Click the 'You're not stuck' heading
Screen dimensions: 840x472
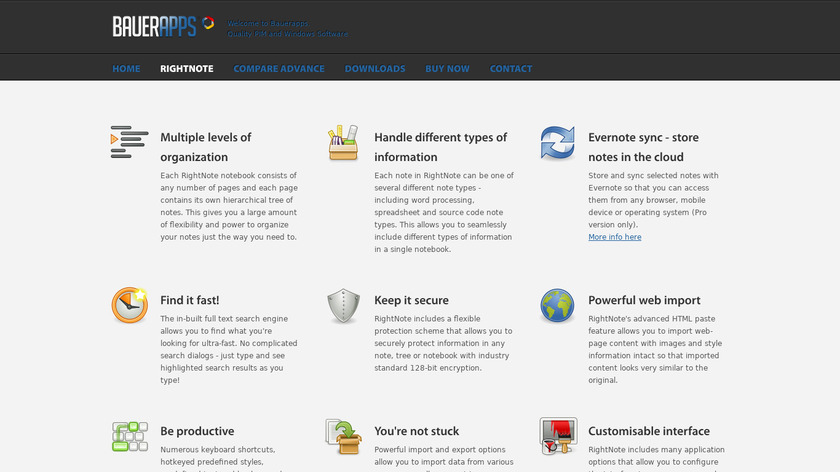(x=416, y=431)
